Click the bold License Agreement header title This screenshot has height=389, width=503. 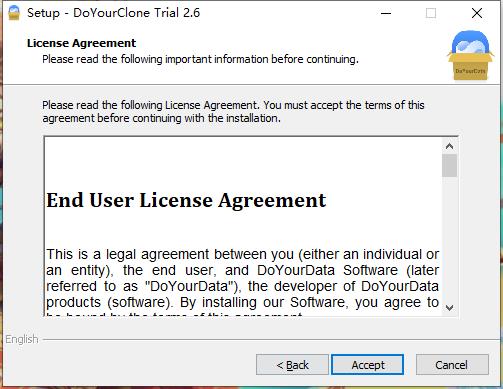click(x=81, y=43)
